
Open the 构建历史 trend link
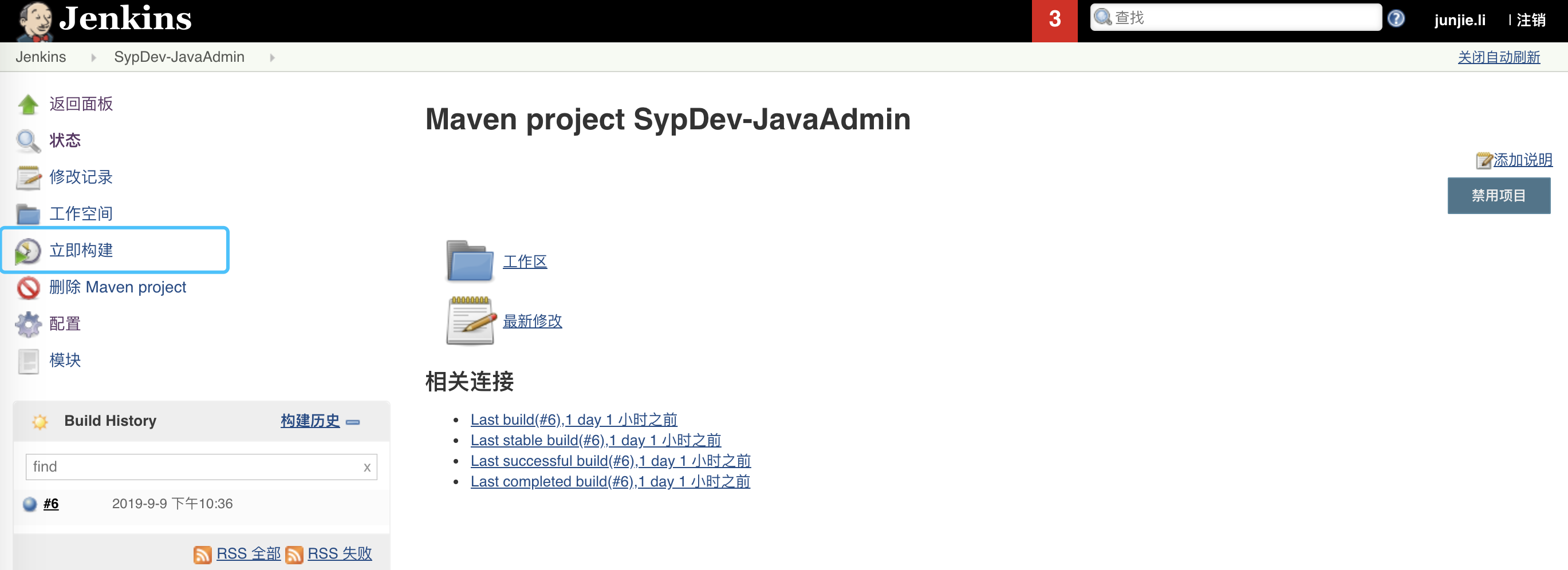click(310, 421)
